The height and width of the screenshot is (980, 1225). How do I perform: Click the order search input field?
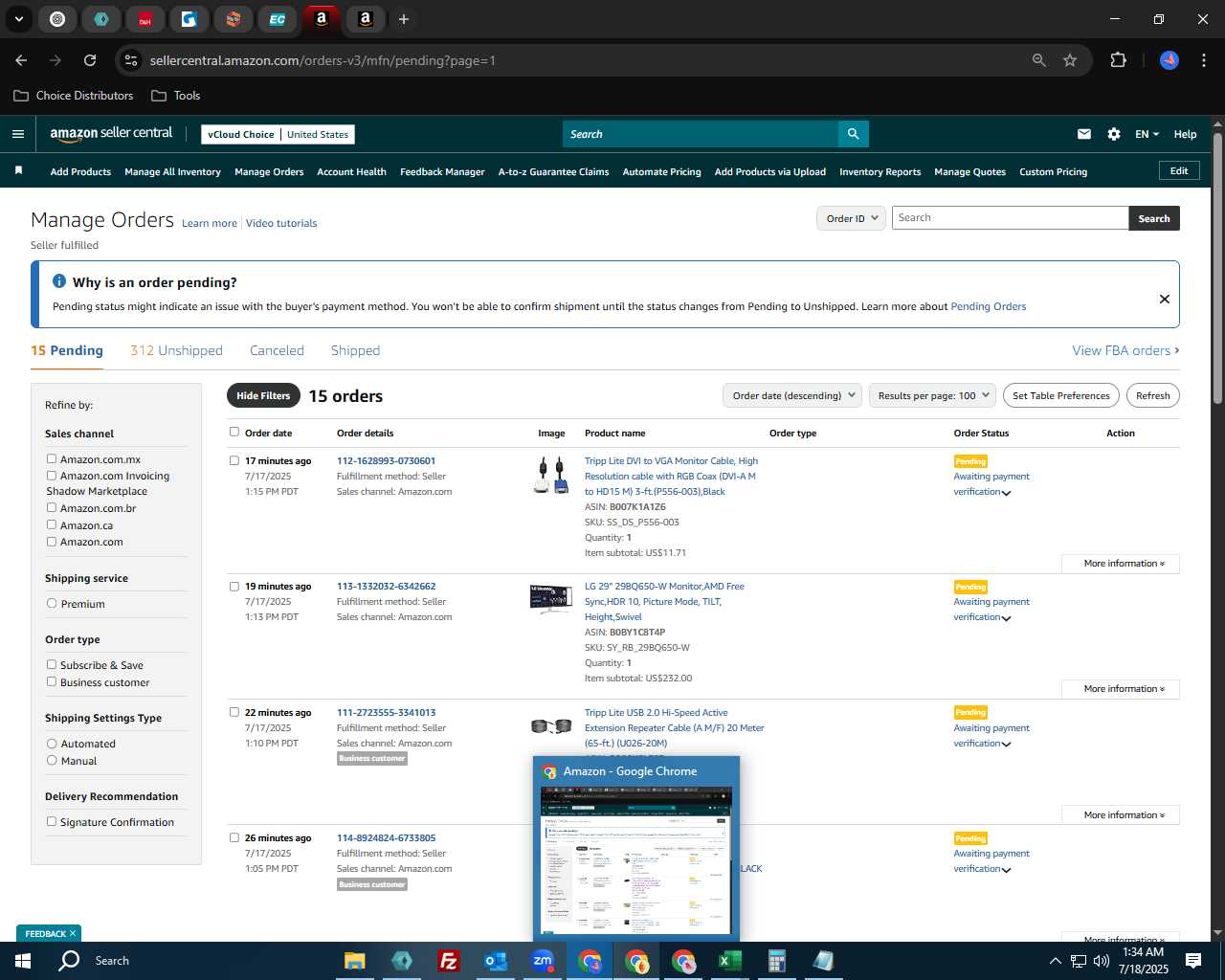[x=1010, y=217]
